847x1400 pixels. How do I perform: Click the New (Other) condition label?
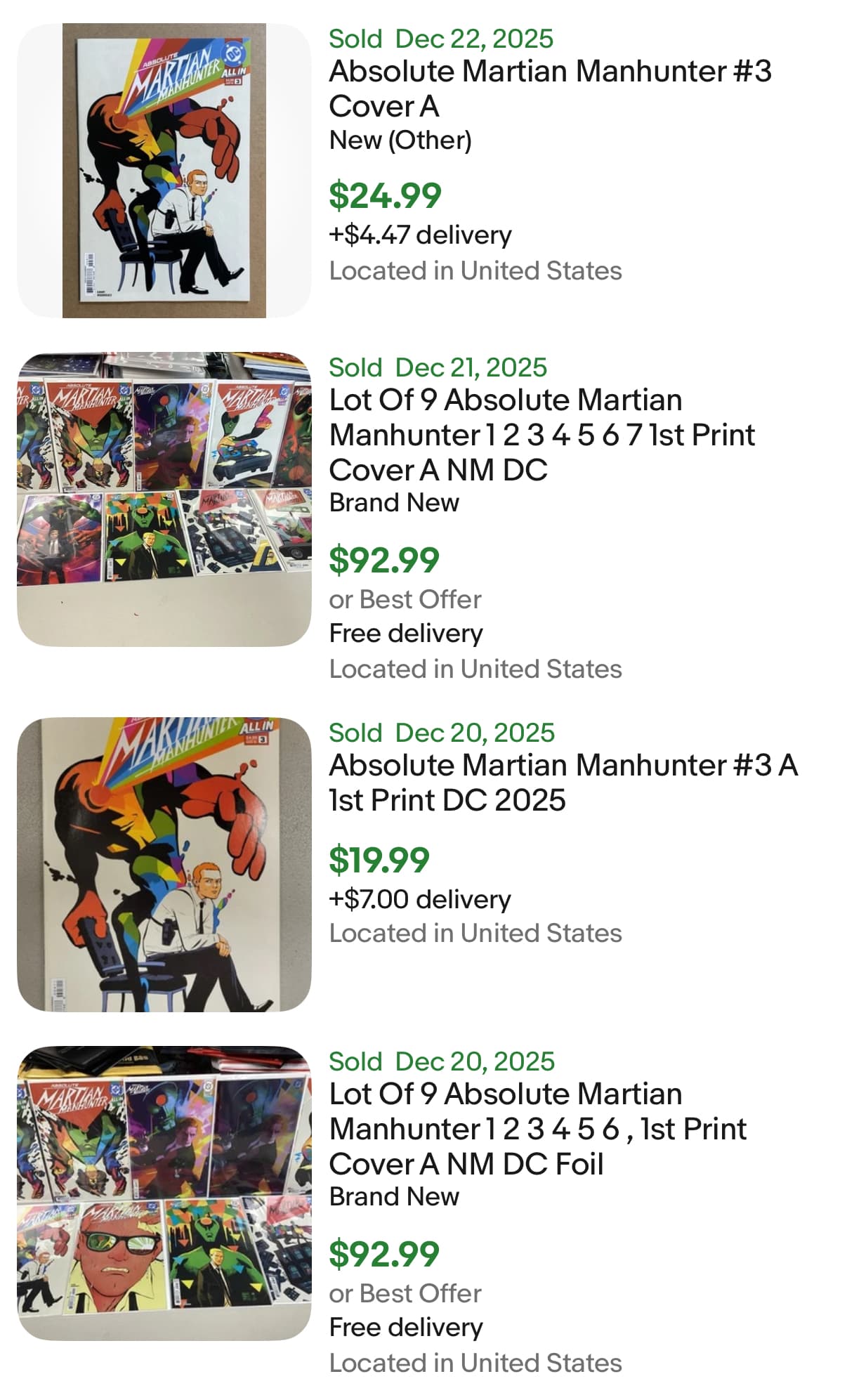pyautogui.click(x=400, y=140)
